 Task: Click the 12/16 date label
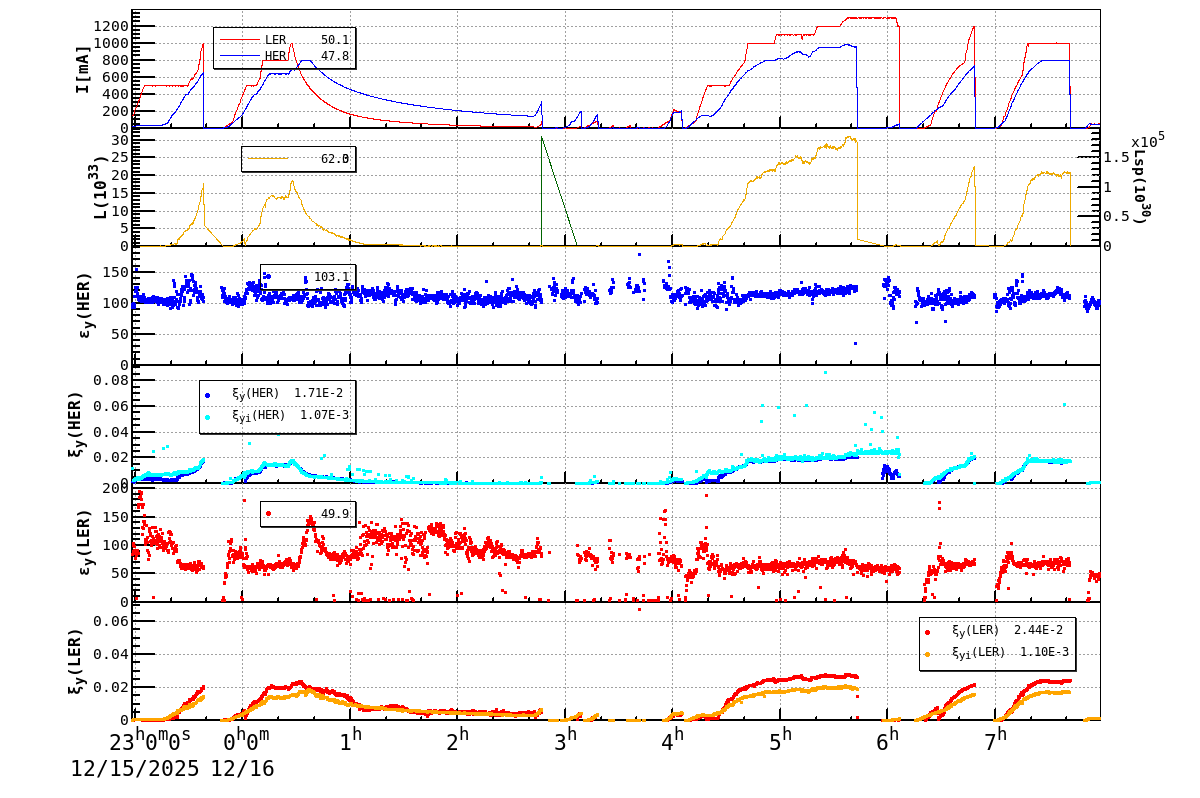pyautogui.click(x=241, y=769)
